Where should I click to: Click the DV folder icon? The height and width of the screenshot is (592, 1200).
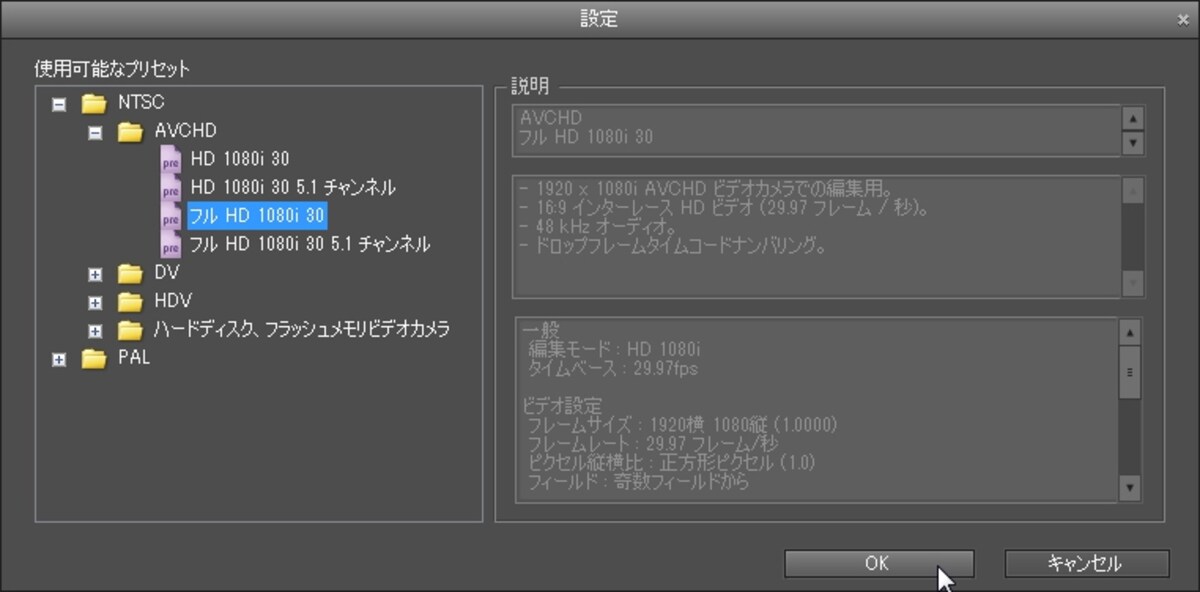[x=130, y=272]
